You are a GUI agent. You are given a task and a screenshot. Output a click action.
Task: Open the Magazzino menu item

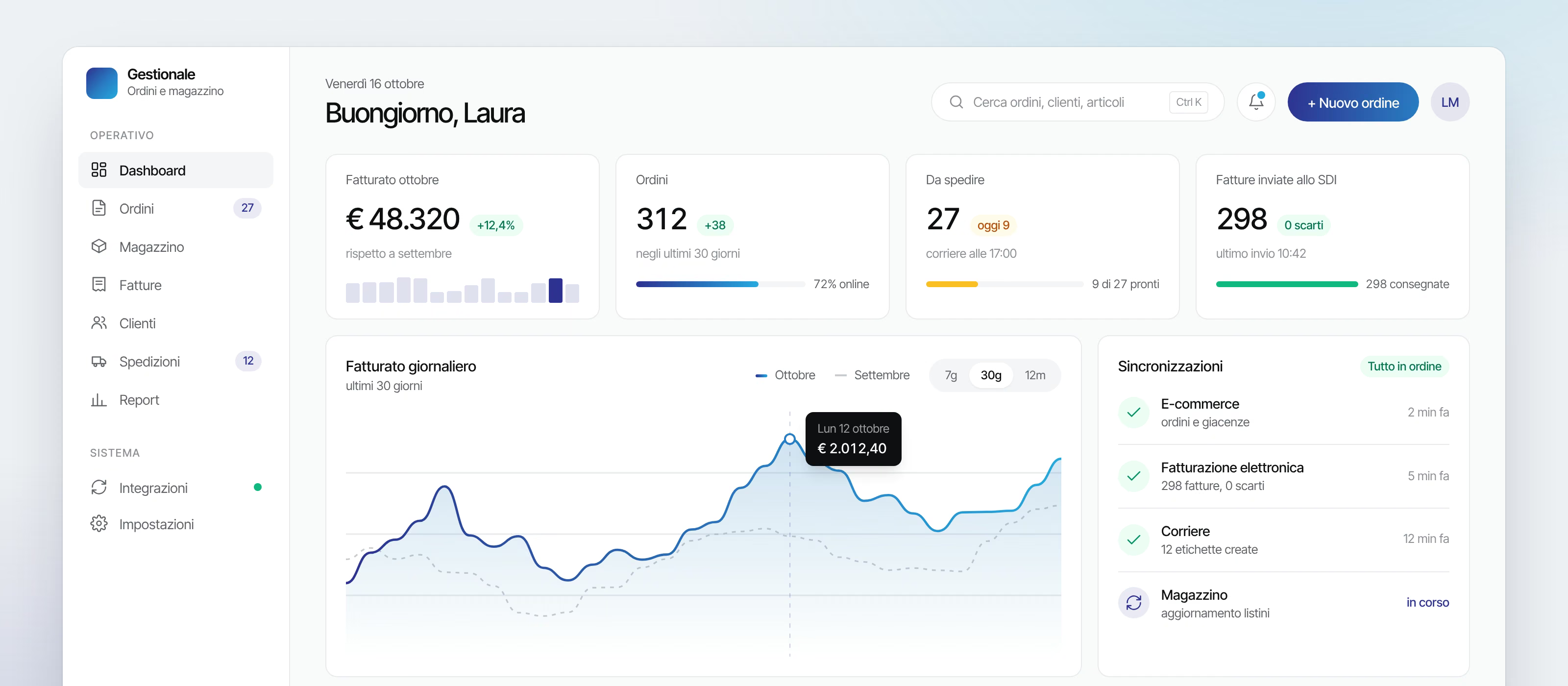176,246
